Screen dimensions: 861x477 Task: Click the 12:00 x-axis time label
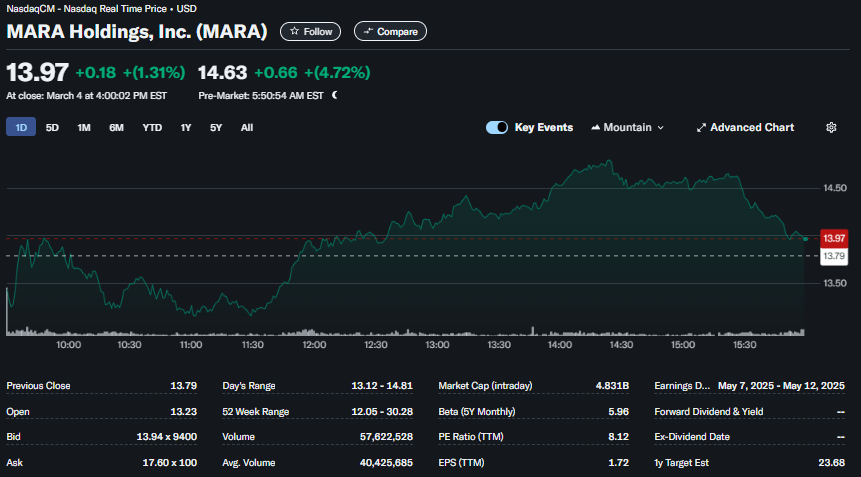click(x=314, y=345)
